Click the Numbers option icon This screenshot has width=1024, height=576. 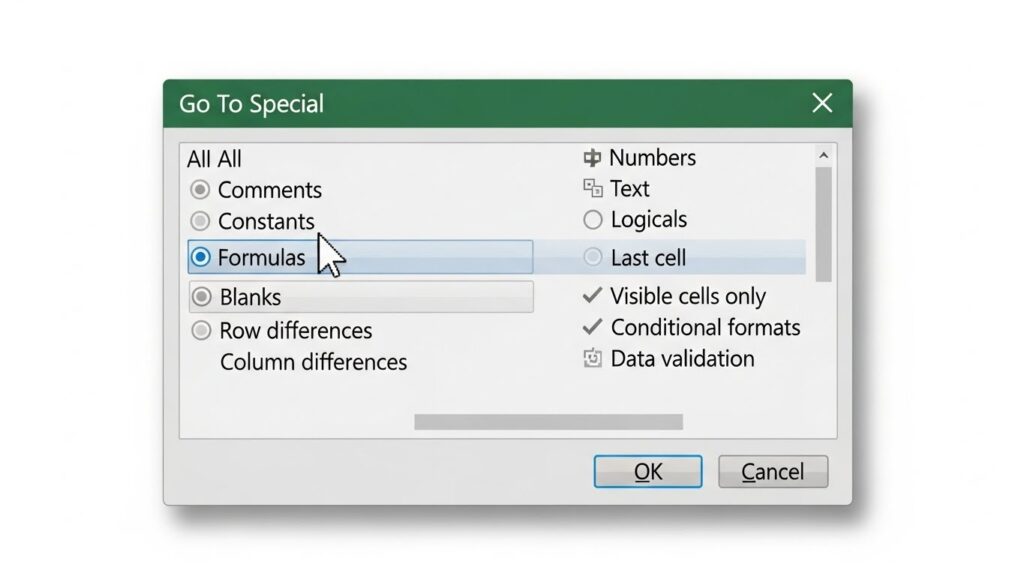tap(592, 158)
